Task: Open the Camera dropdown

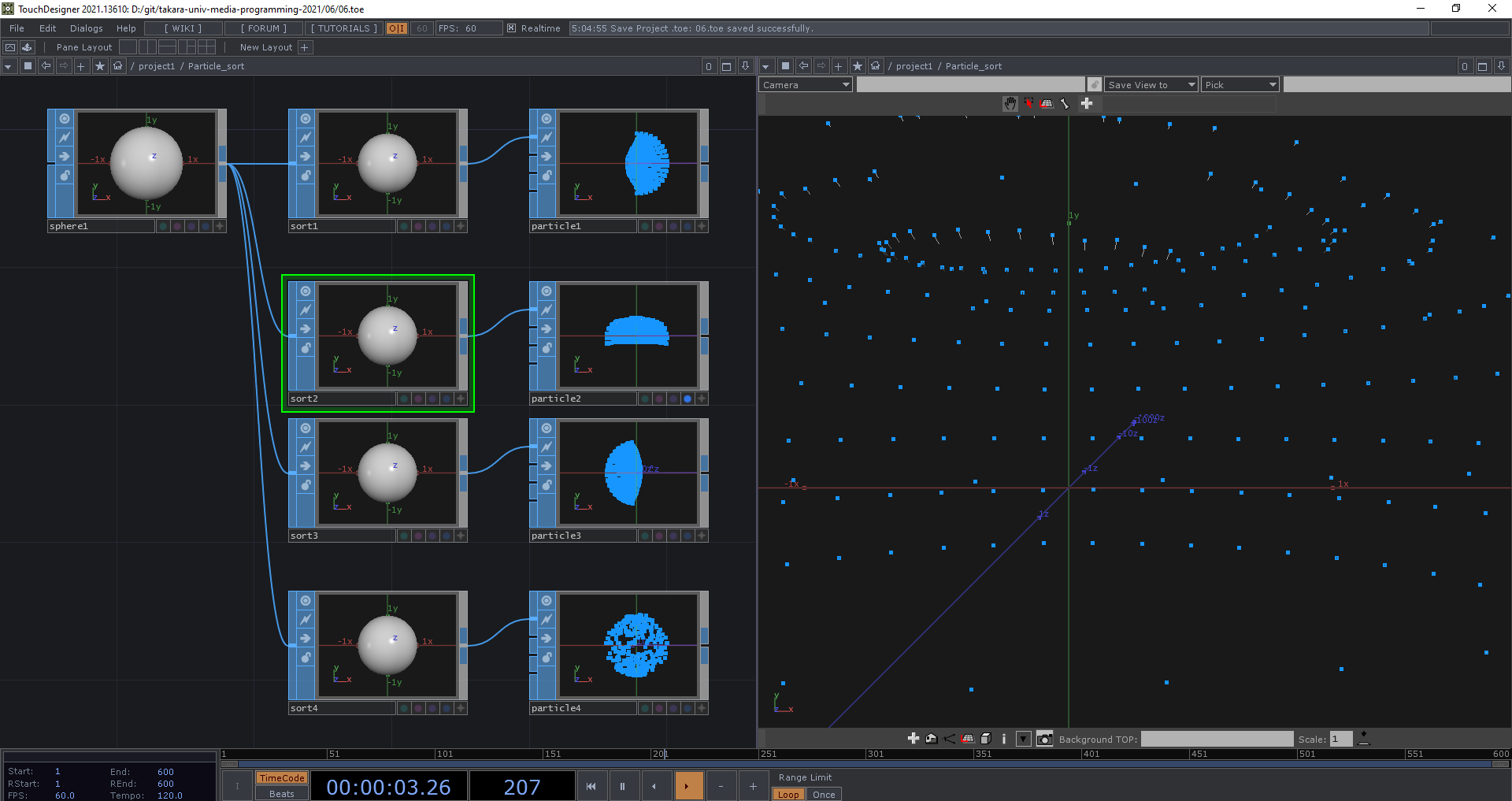Action: (x=805, y=85)
